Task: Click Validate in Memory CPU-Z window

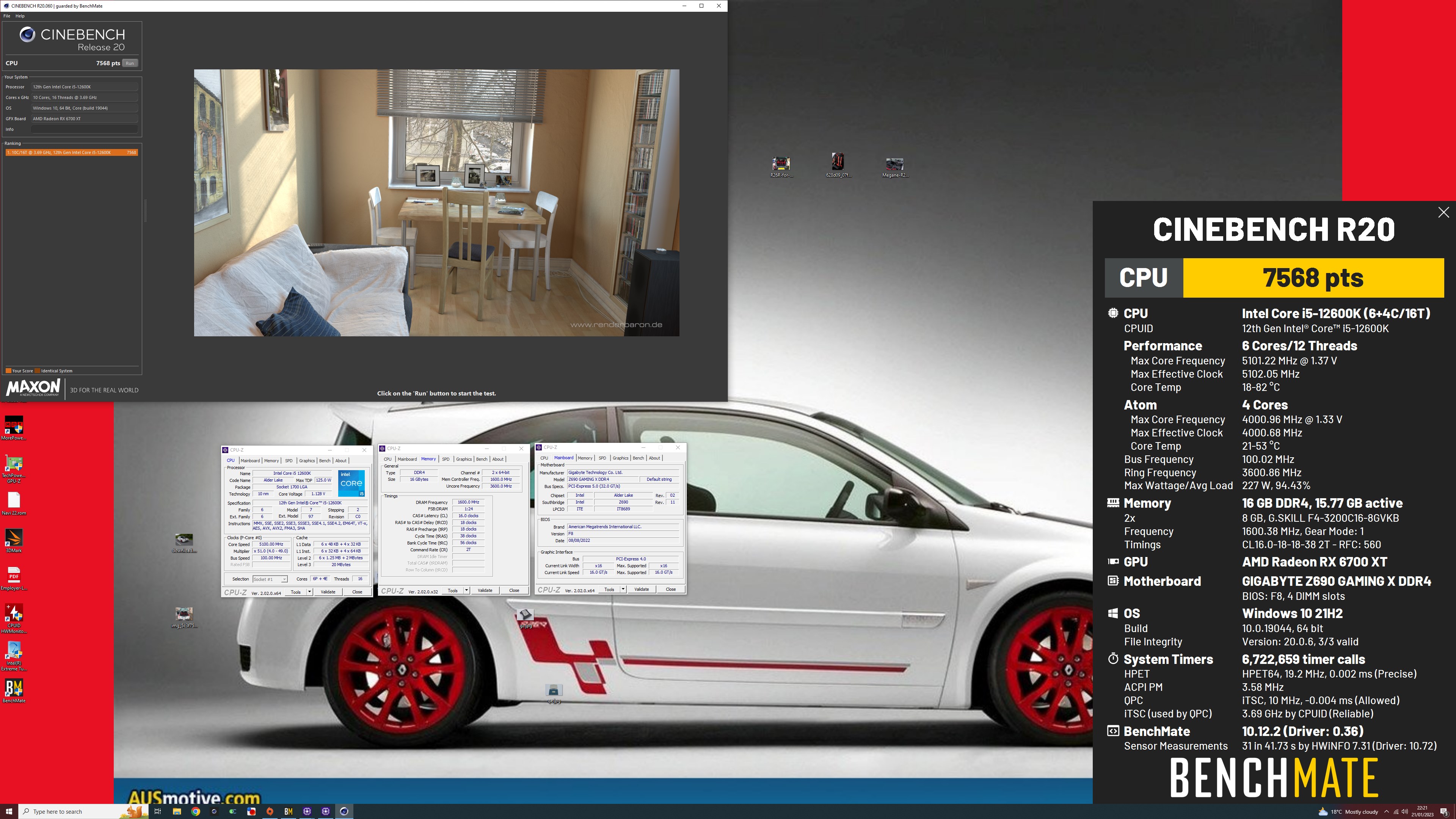Action: pyautogui.click(x=485, y=590)
